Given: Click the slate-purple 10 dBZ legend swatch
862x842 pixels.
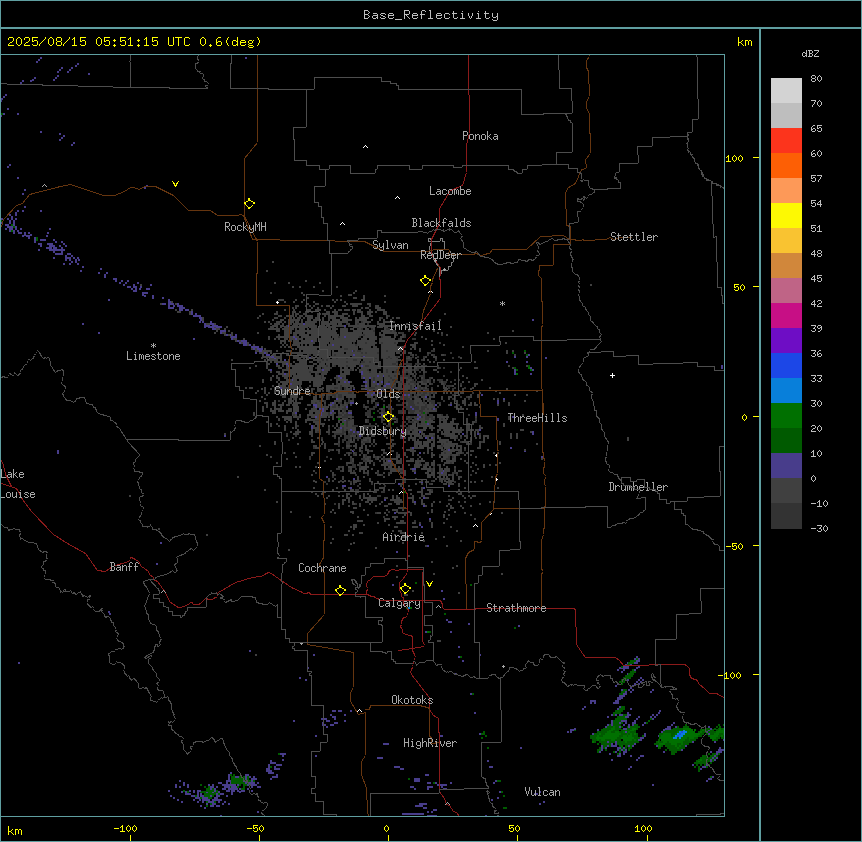Looking at the screenshot, I should 786,466.
